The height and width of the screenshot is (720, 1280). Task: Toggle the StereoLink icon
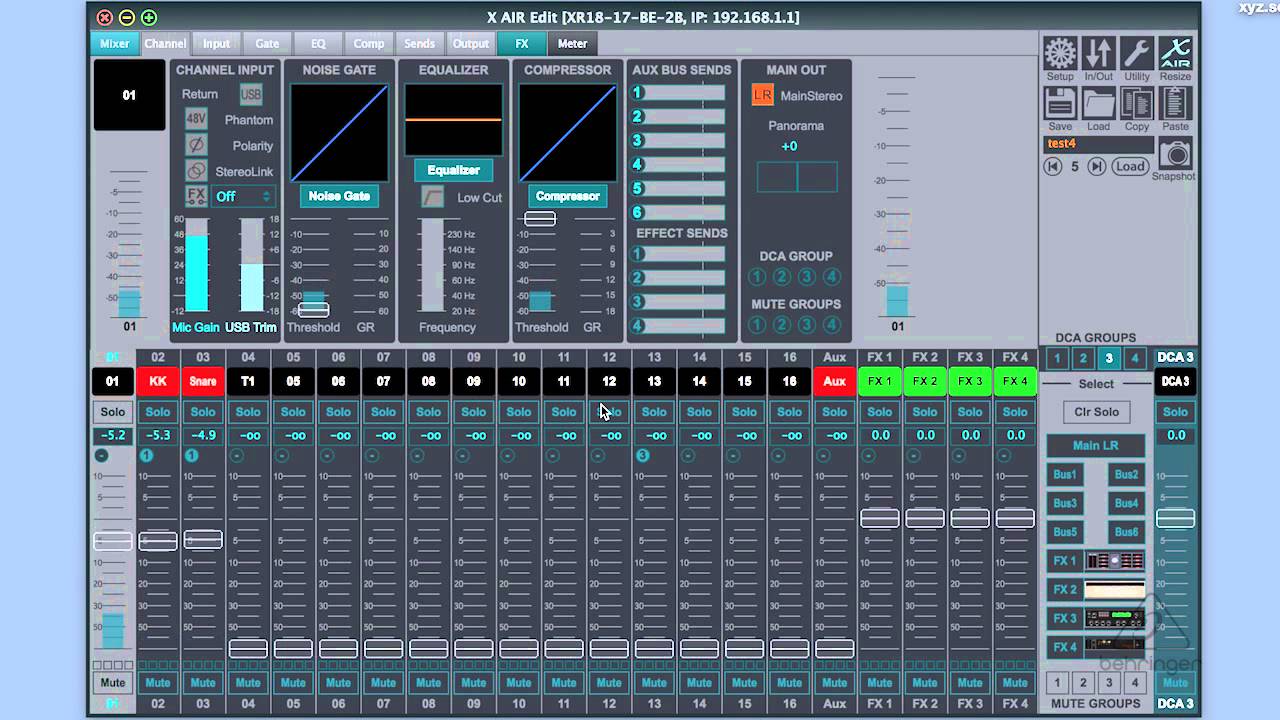(196, 171)
